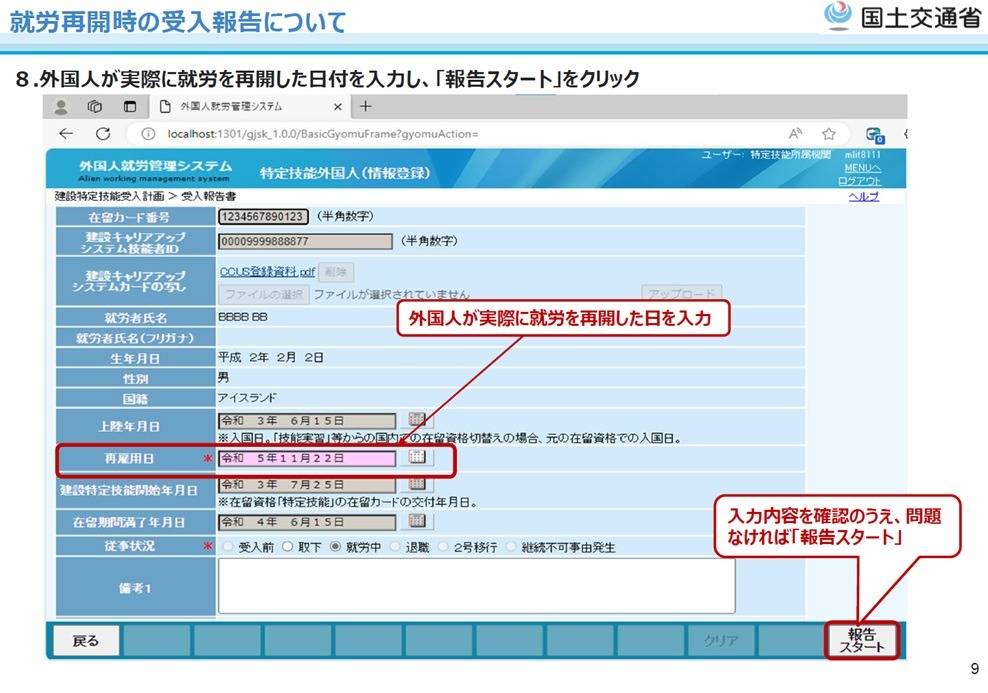The width and height of the screenshot is (988, 693).
Task: Open browser profile icon
Action: tap(61, 106)
